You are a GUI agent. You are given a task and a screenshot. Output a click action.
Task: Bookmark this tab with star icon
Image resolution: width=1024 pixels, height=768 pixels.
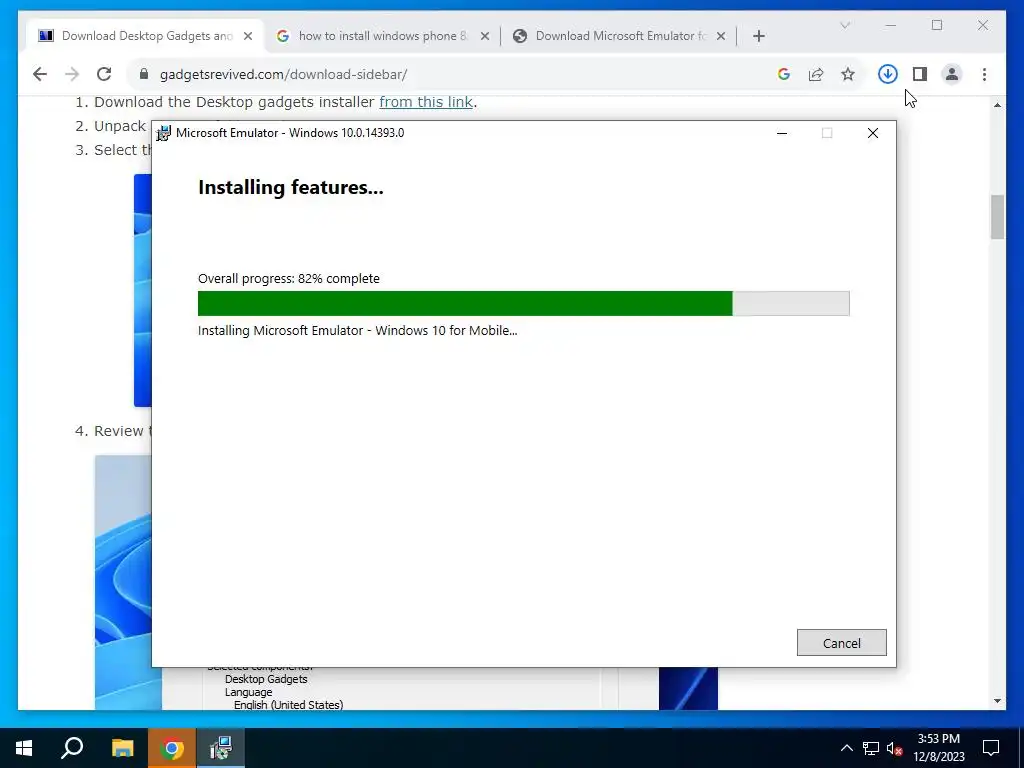click(848, 74)
